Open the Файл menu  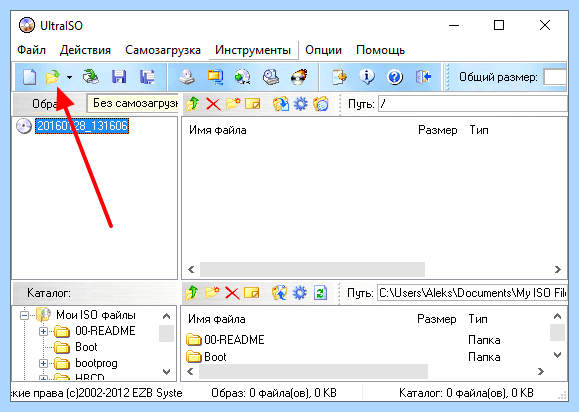(x=31, y=50)
